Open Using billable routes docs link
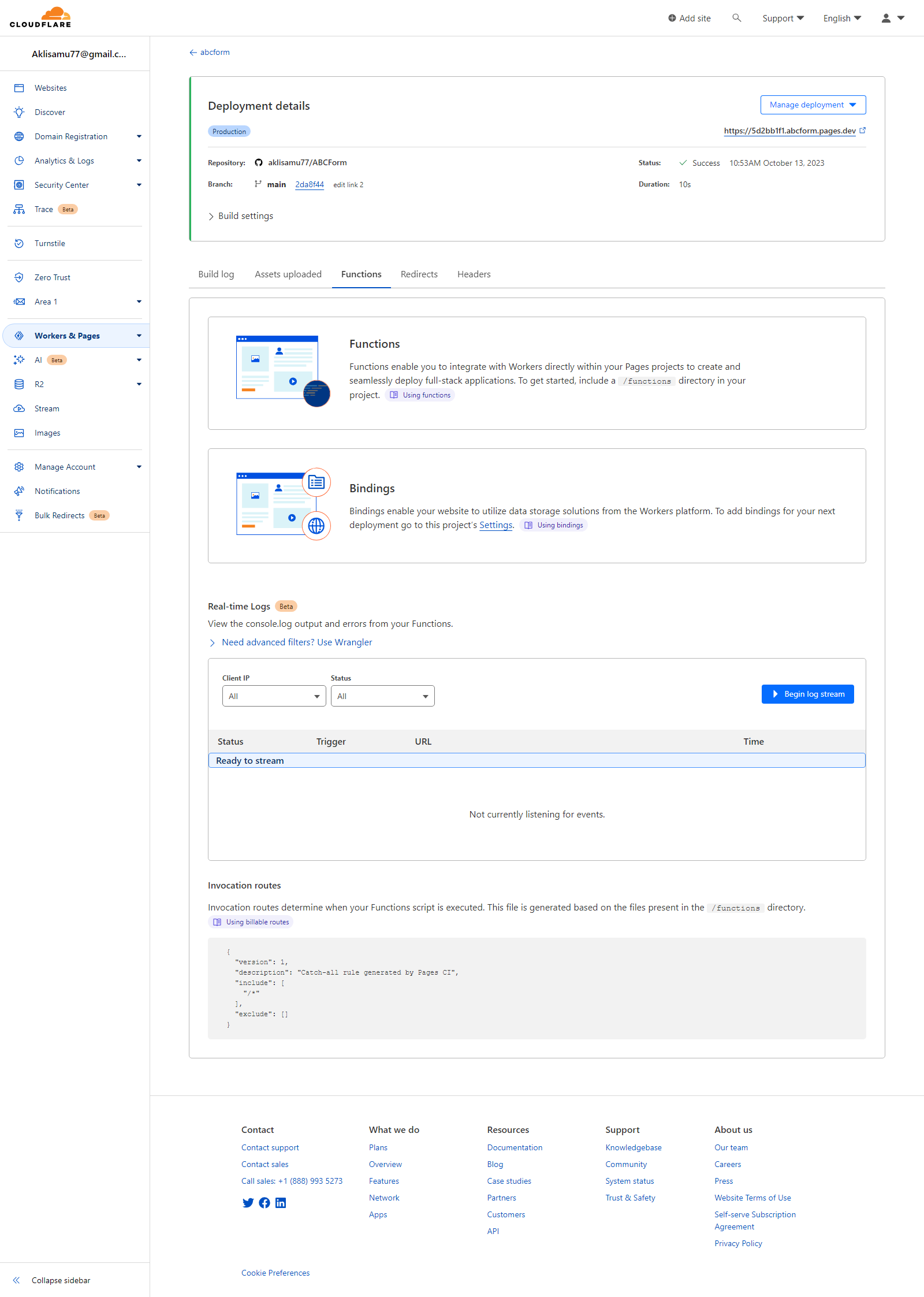 tap(251, 922)
